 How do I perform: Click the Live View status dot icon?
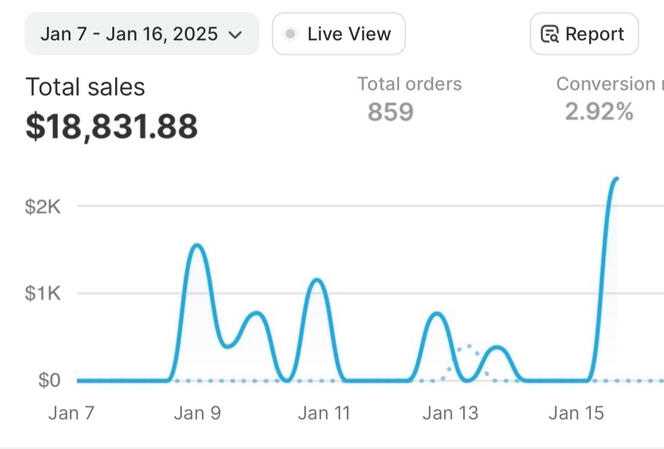tap(290, 34)
